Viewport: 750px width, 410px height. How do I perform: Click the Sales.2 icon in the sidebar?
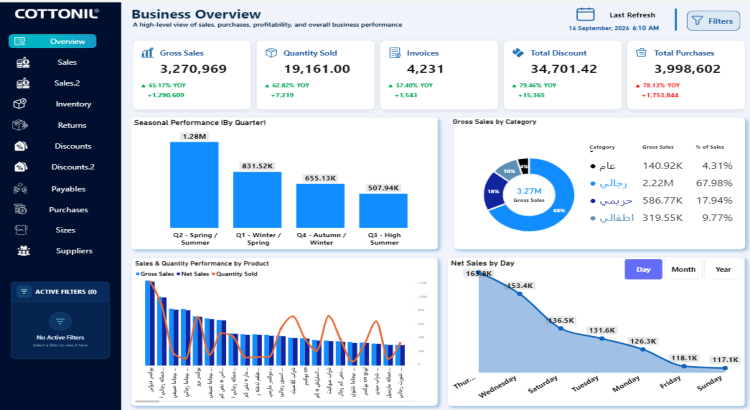pyautogui.click(x=23, y=84)
